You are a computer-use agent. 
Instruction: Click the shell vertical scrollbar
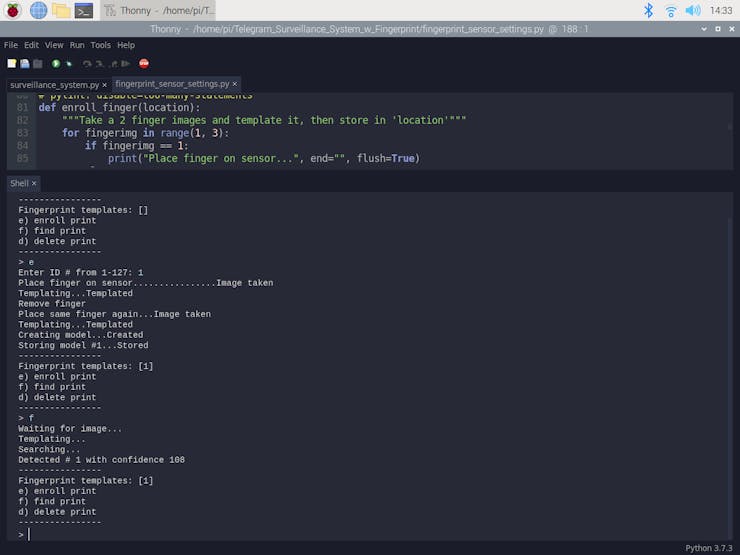tap(730, 366)
